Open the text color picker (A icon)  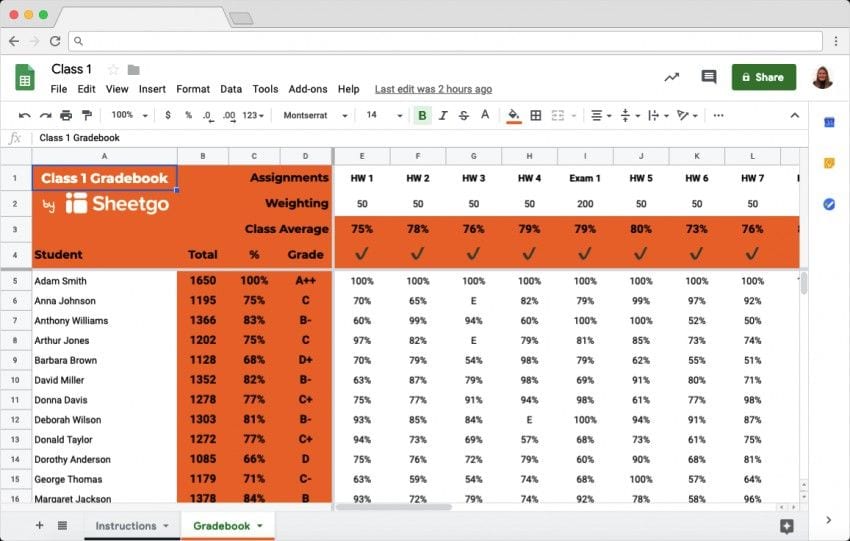[485, 115]
